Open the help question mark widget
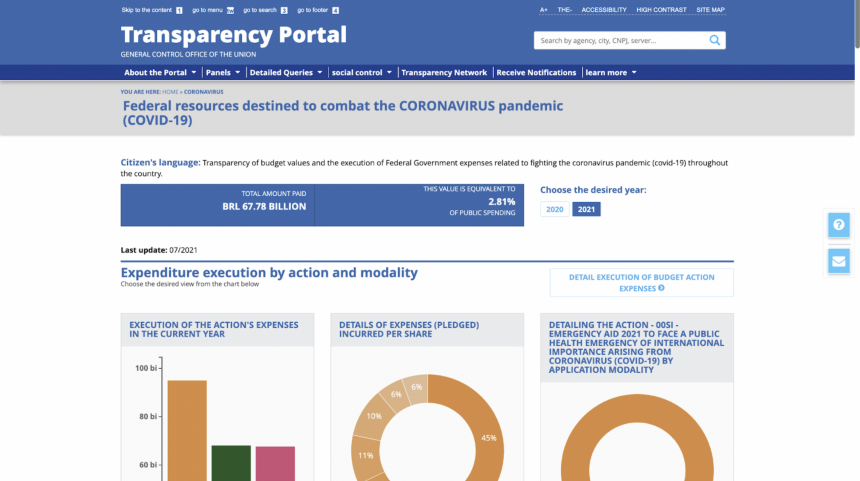The height and width of the screenshot is (481, 860). [x=839, y=225]
